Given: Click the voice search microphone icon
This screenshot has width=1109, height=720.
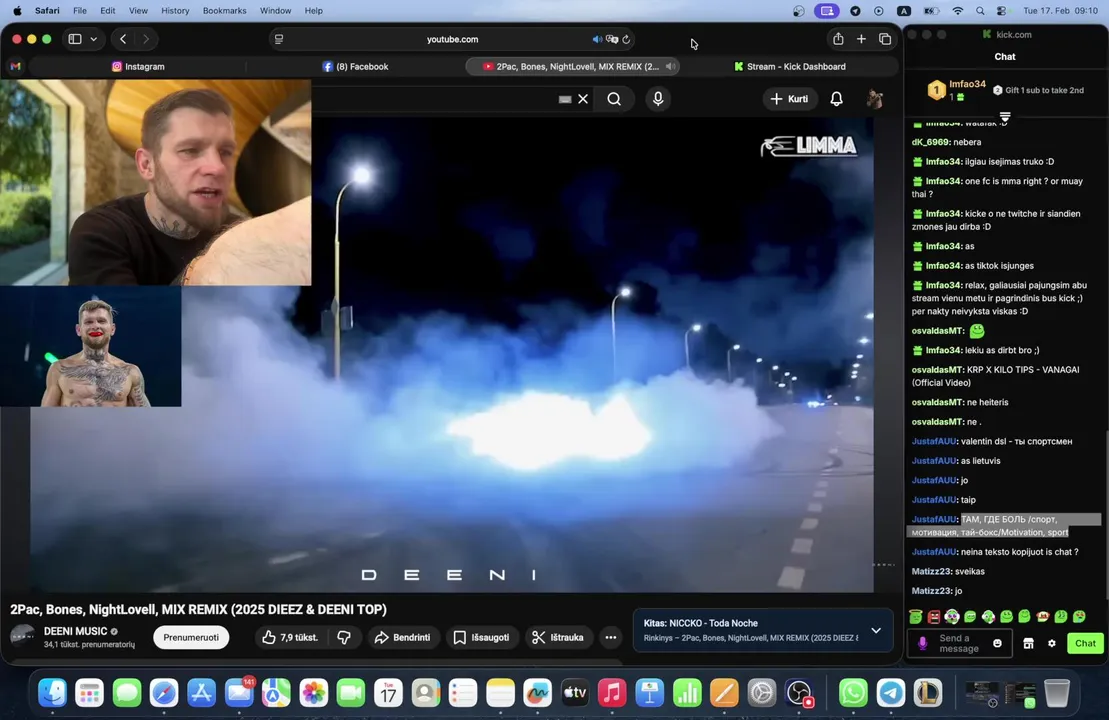Looking at the screenshot, I should 658,99.
